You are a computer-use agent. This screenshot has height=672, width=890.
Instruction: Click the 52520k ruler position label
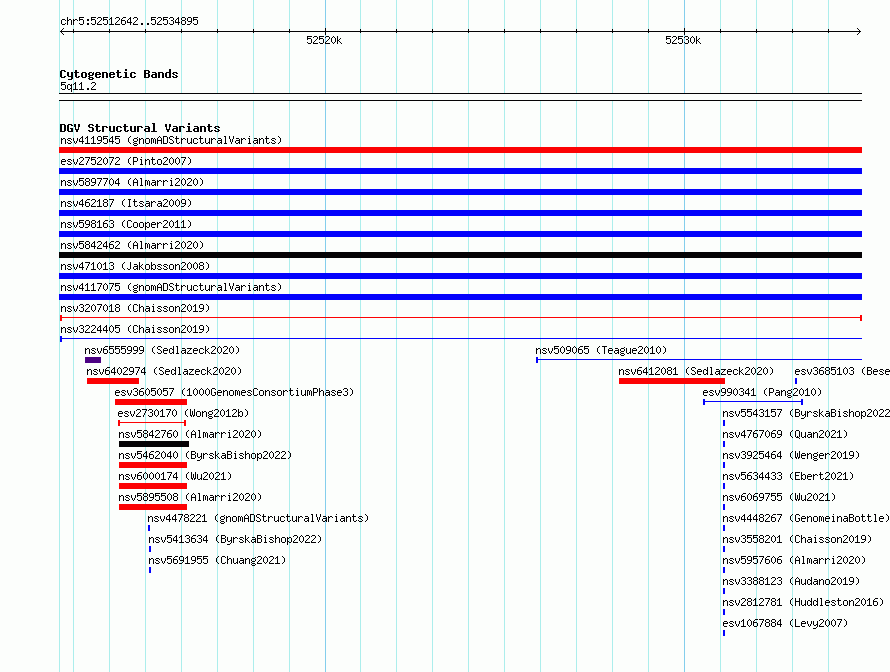[324, 40]
